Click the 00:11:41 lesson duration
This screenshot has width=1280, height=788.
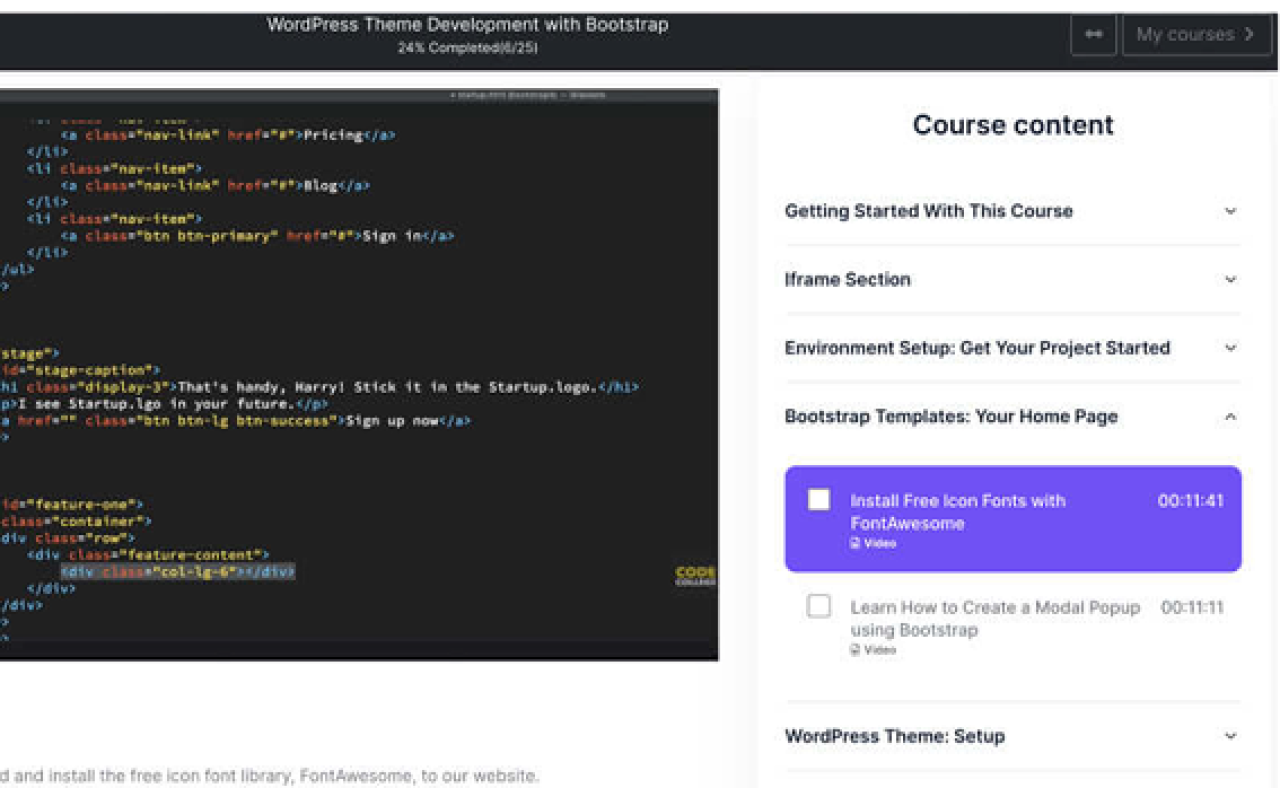point(1190,501)
